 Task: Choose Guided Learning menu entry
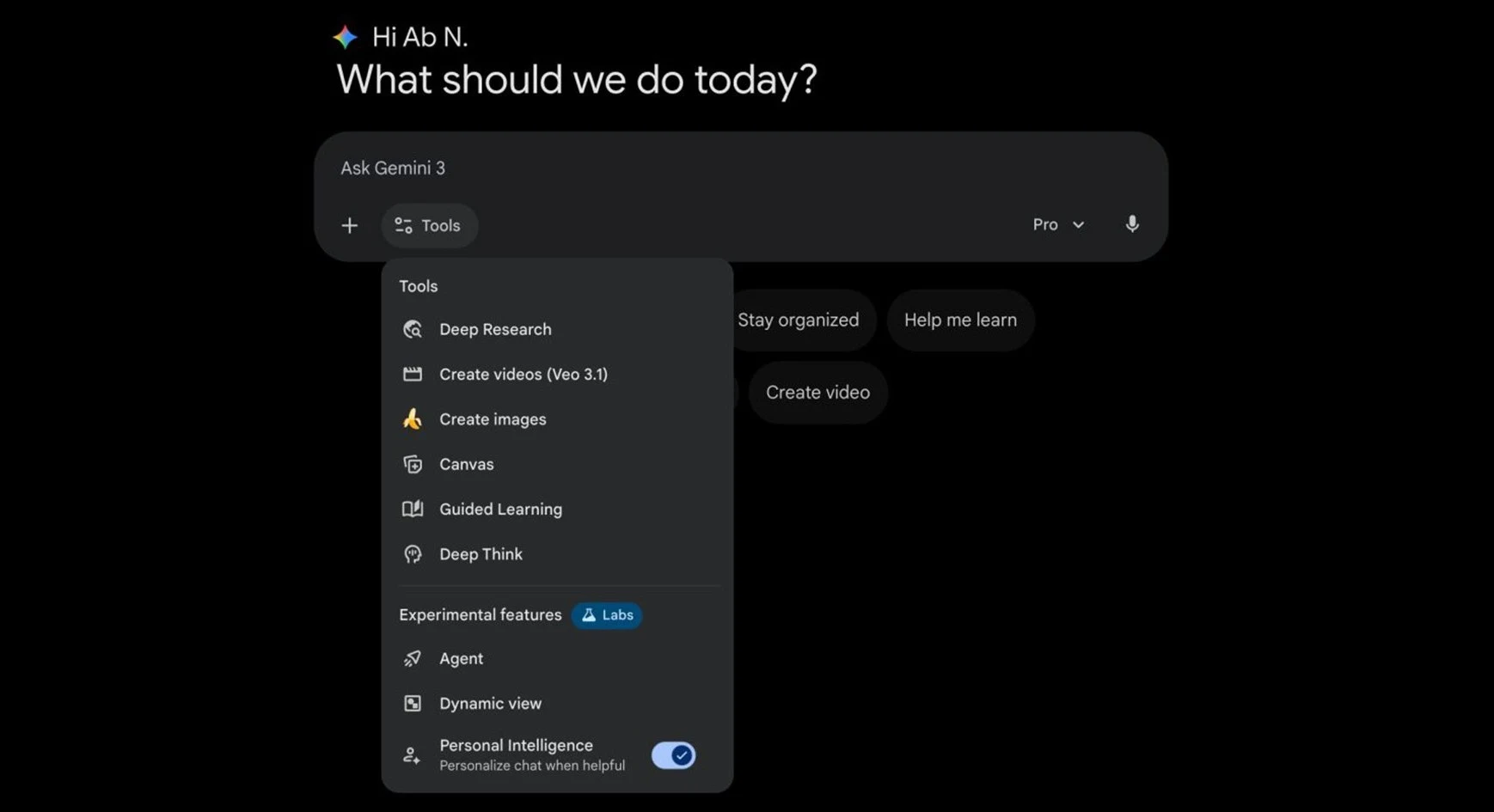500,509
